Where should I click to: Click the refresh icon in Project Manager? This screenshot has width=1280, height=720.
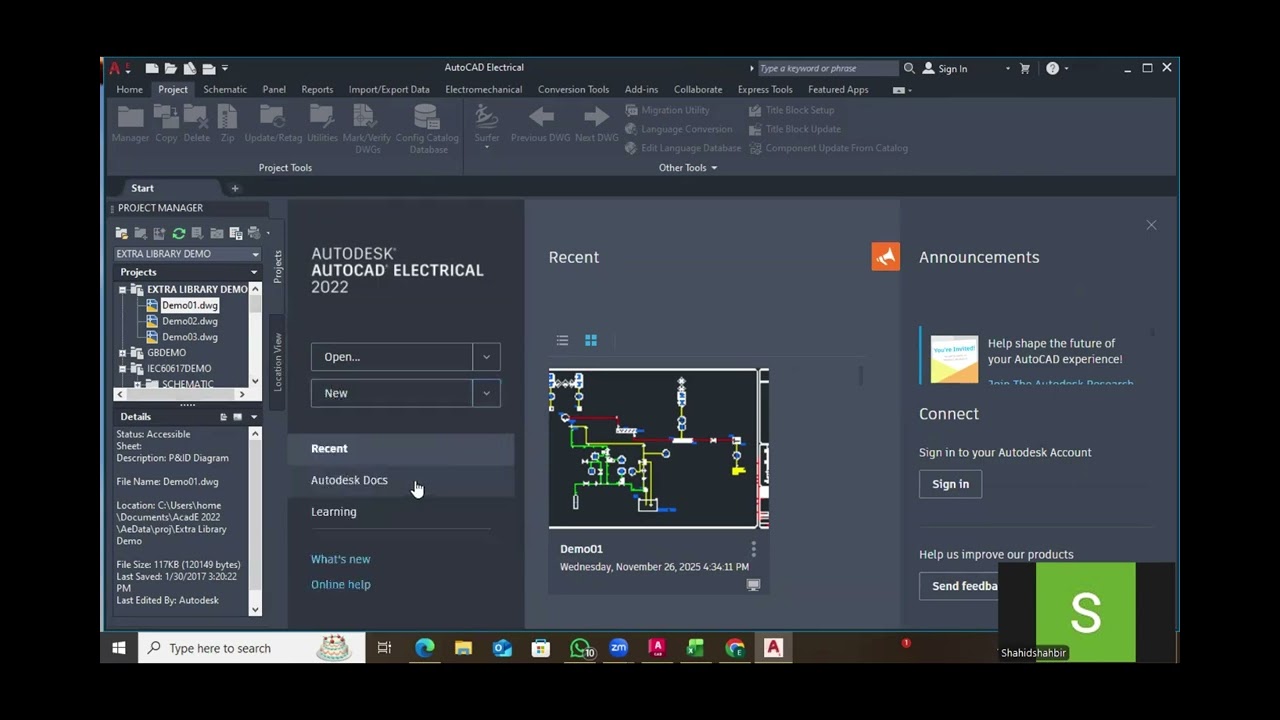click(178, 233)
